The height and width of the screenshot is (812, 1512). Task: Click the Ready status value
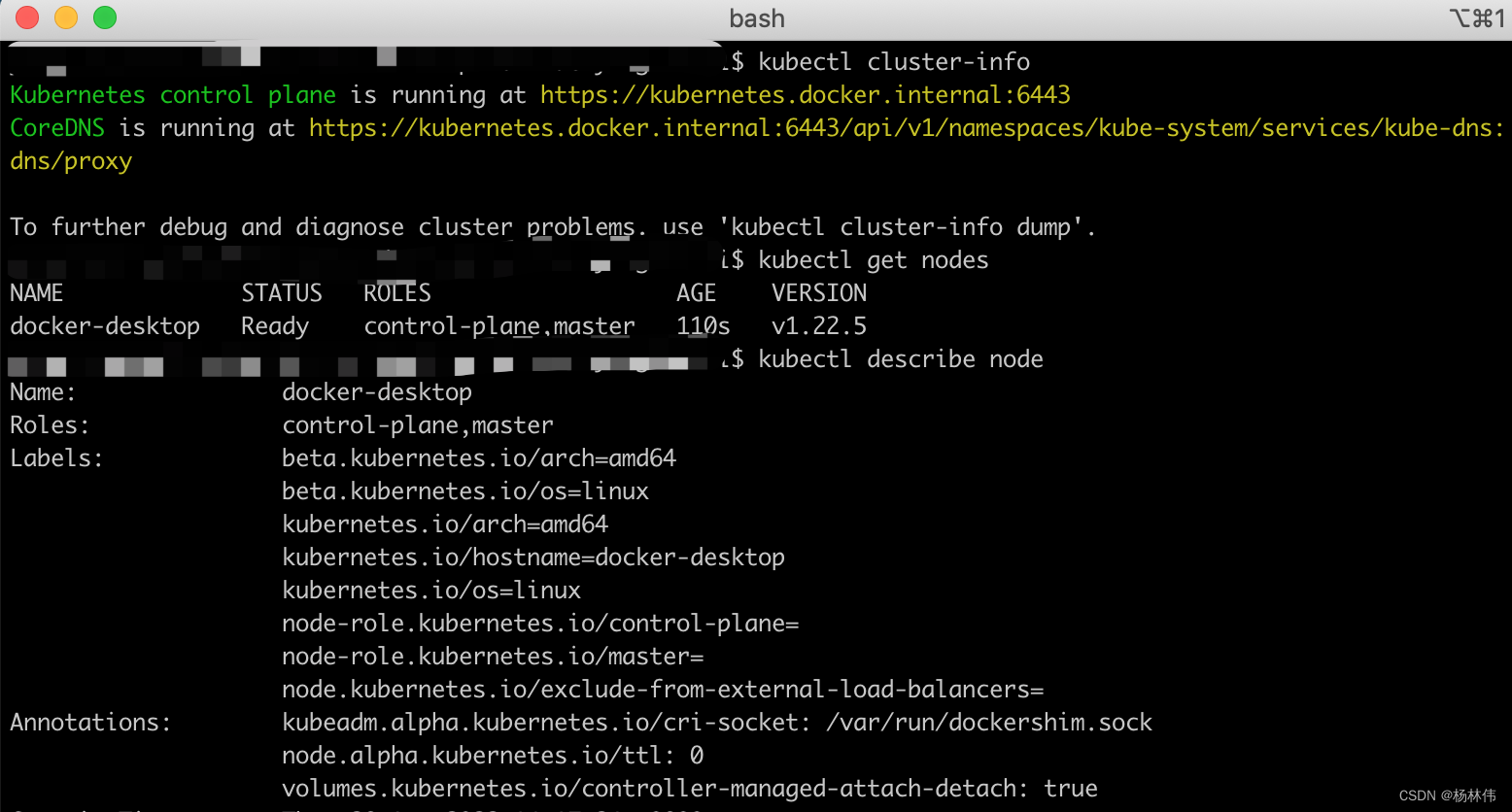275,326
